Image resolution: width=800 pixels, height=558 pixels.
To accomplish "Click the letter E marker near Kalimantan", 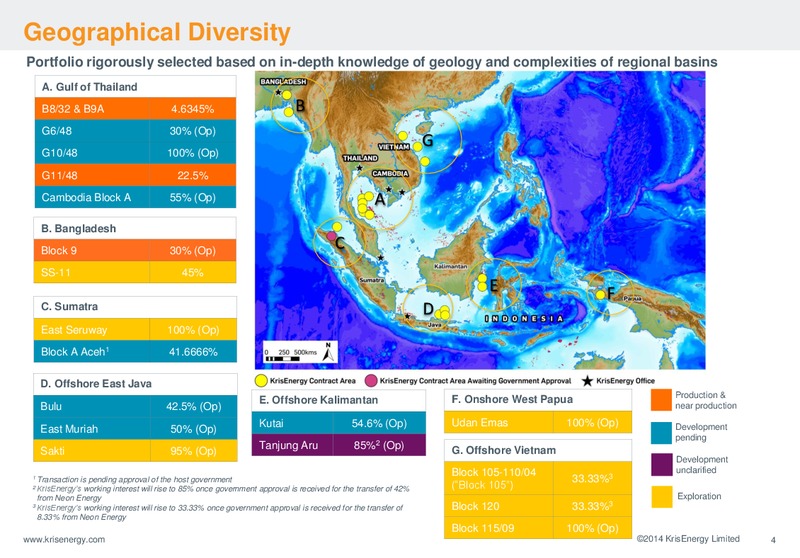I will coord(493,286).
